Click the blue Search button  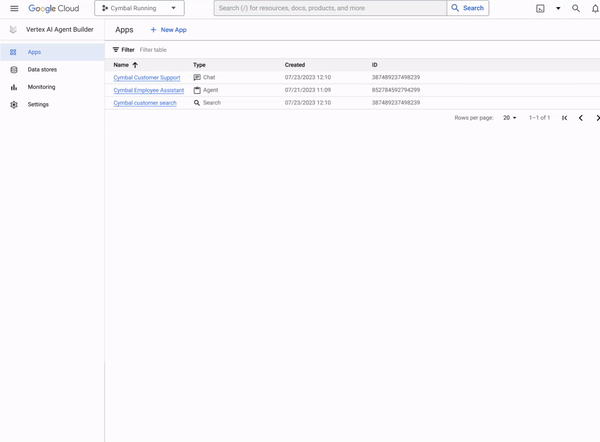(x=468, y=8)
